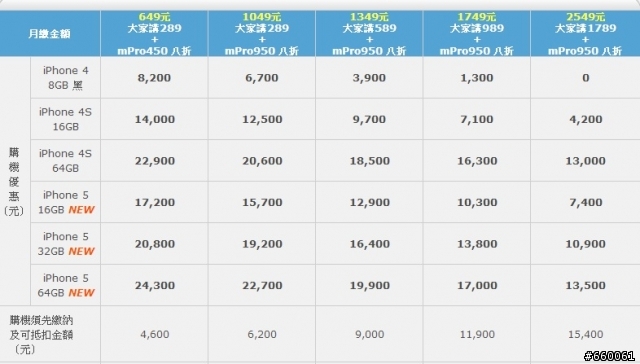Click the NEW badge for iPhone 5 32GB

coord(81,251)
